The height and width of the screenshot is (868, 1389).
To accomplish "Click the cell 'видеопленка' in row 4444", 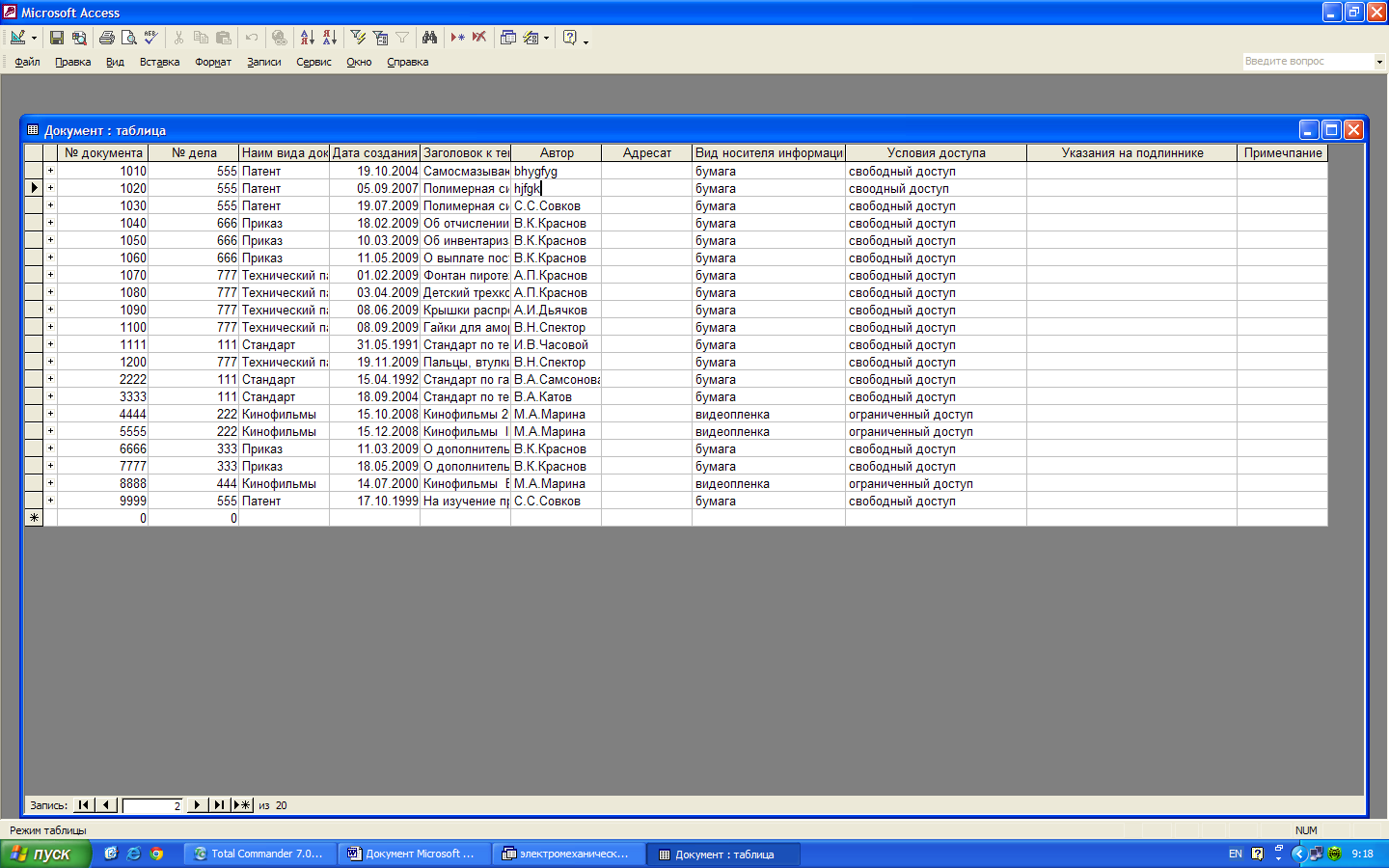I will coord(769,414).
